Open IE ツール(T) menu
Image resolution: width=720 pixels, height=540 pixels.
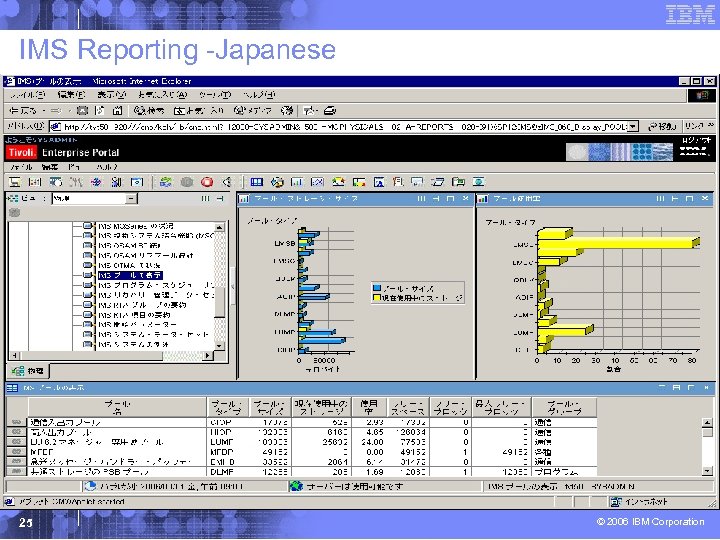point(214,95)
